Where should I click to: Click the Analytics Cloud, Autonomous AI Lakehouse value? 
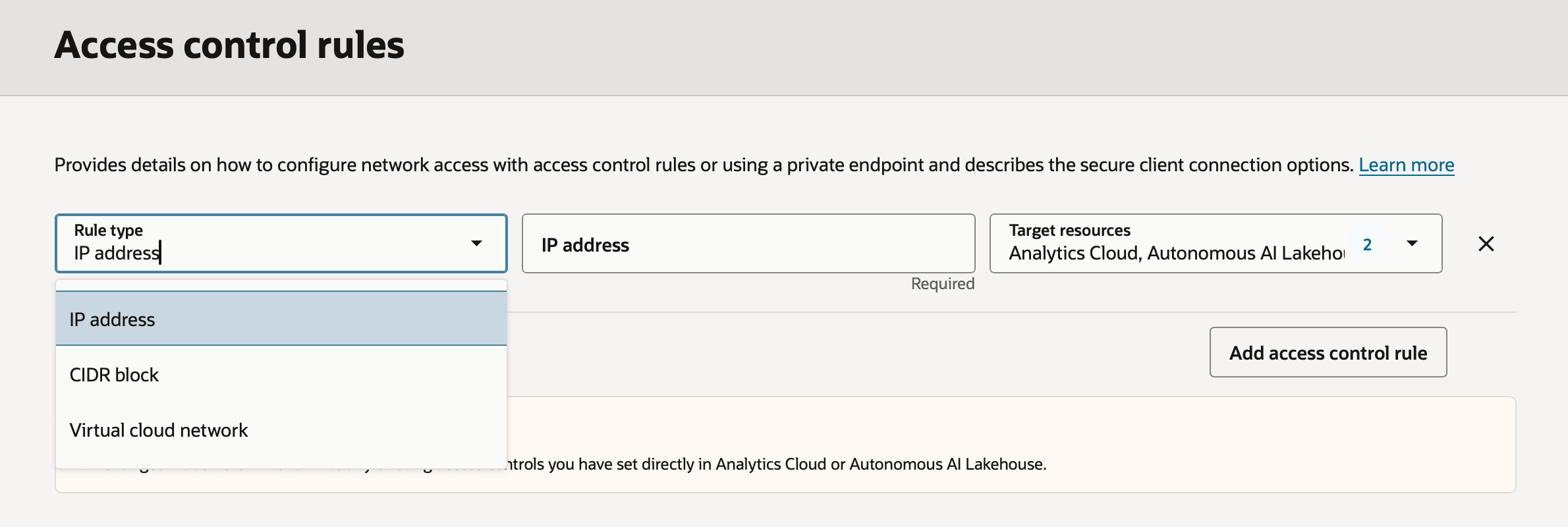1177,253
